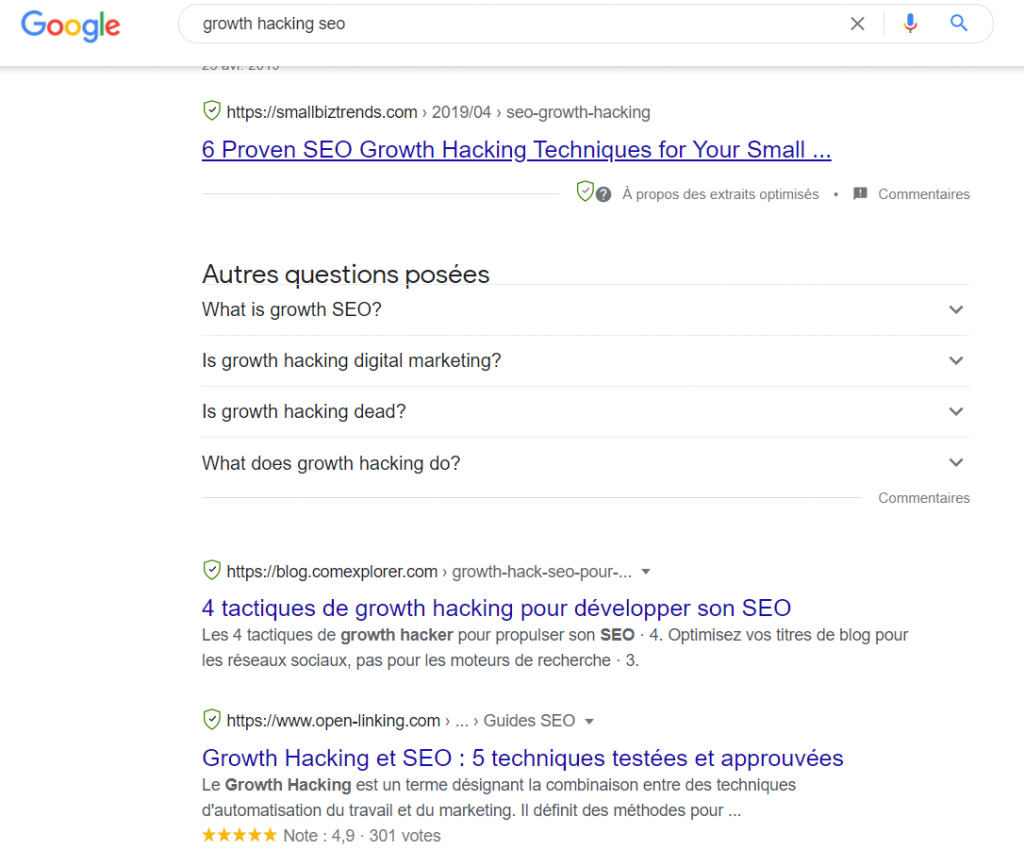The width and height of the screenshot is (1024, 850).
Task: Click the shield icon beside open-linking.com URL
Action: tap(212, 719)
